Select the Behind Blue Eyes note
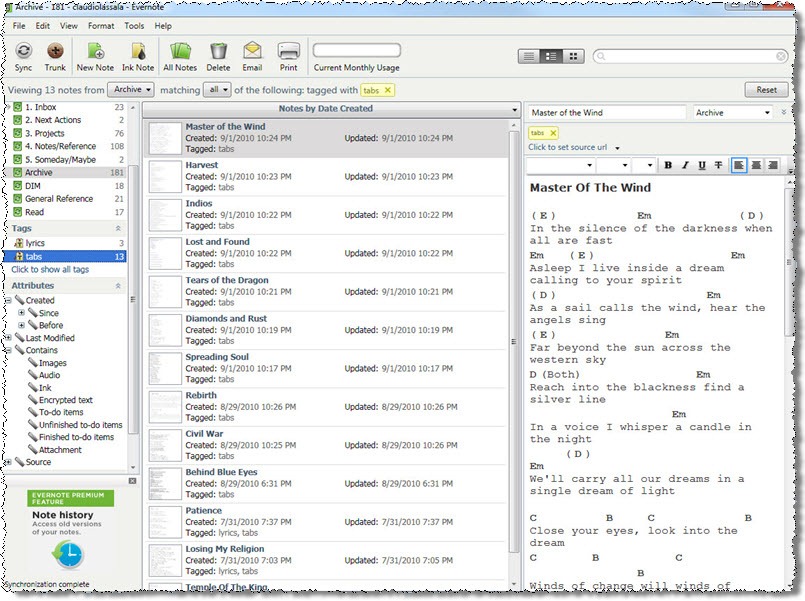The width and height of the screenshot is (805, 601). (327, 483)
